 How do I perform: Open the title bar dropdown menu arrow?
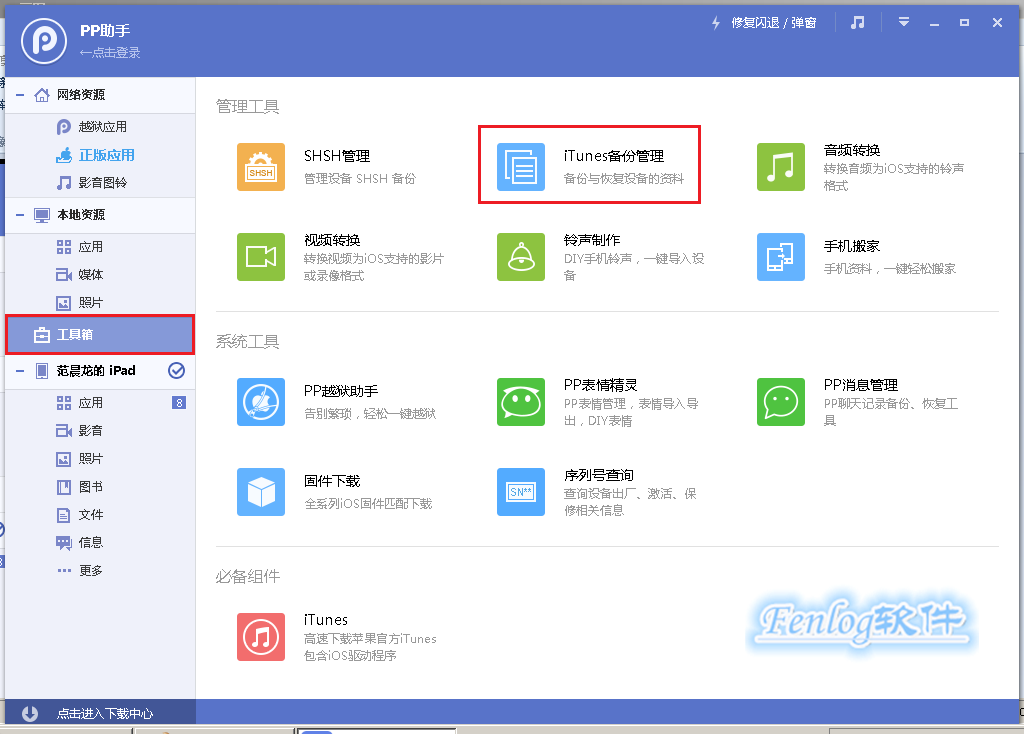(x=904, y=22)
